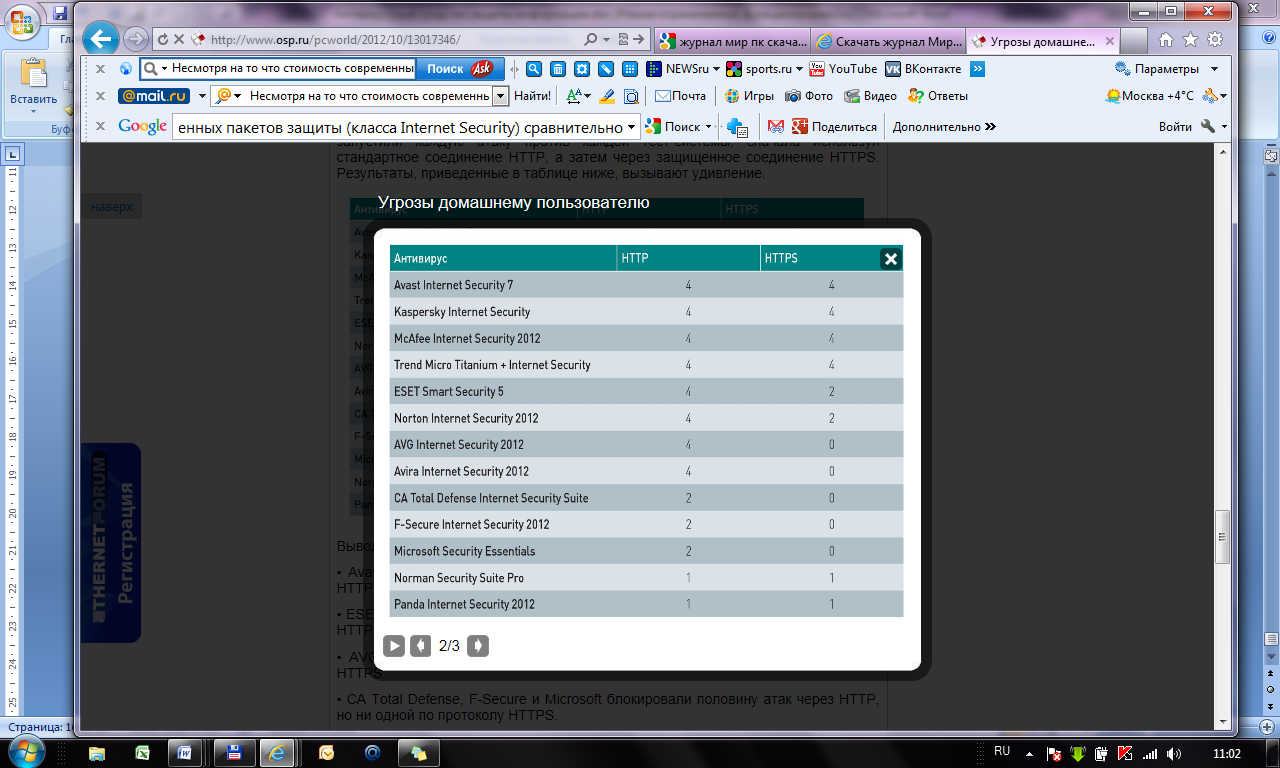The height and width of the screenshot is (768, 1280).
Task: Open 'Фото' on the Mail.ru toolbar
Action: pos(809,96)
